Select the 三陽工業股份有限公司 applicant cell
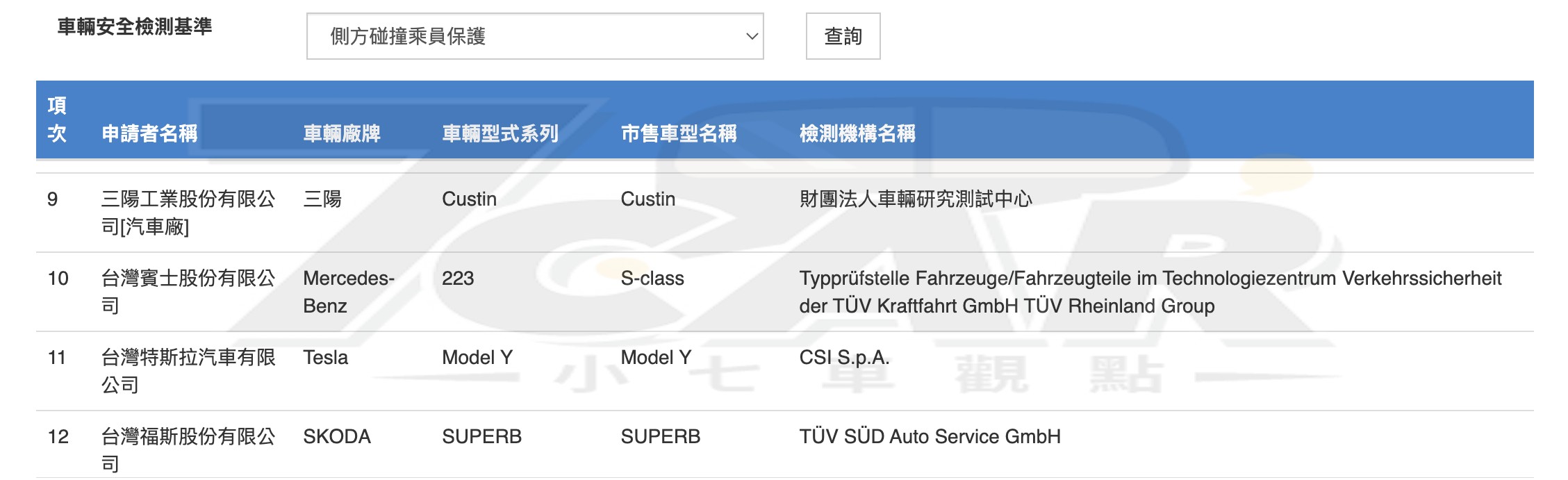This screenshot has height=480, width=1568. (x=188, y=213)
